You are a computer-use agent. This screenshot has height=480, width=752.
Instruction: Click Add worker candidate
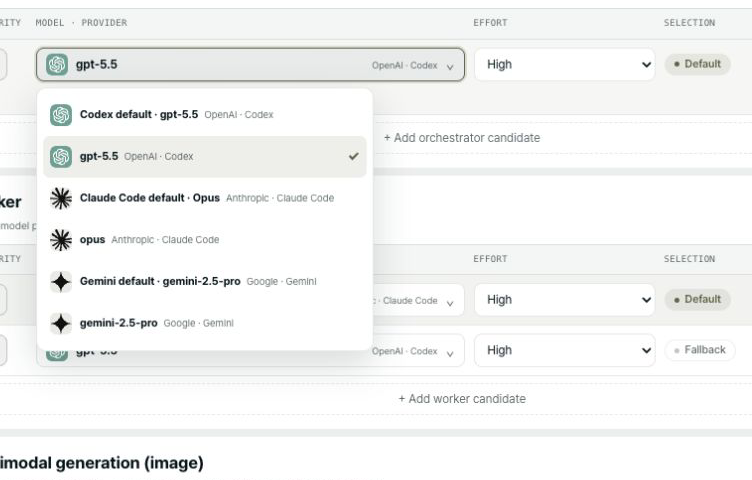point(462,399)
